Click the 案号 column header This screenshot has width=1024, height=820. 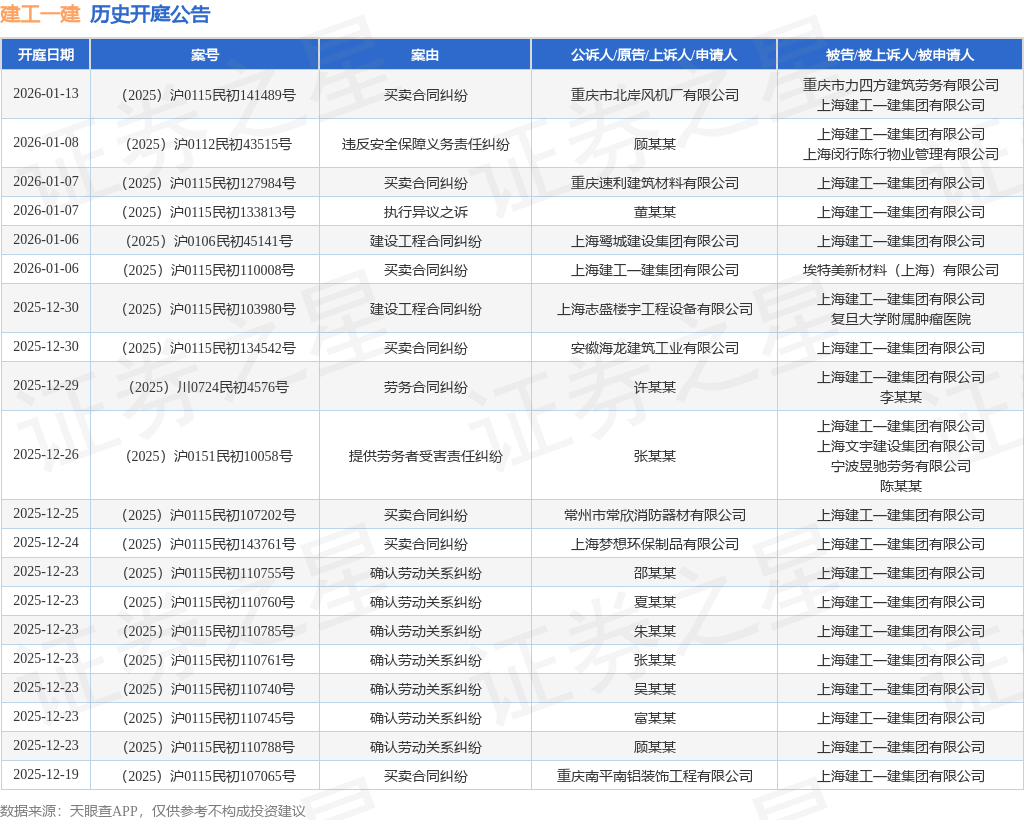click(x=204, y=55)
